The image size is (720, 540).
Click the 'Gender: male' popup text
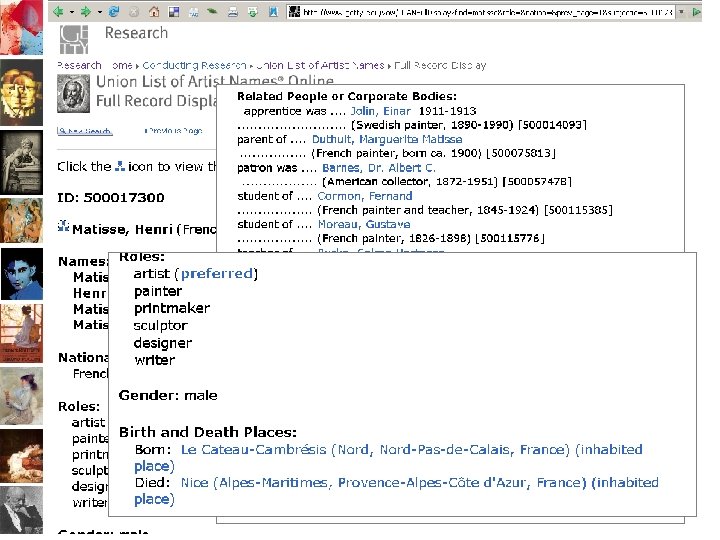(168, 395)
